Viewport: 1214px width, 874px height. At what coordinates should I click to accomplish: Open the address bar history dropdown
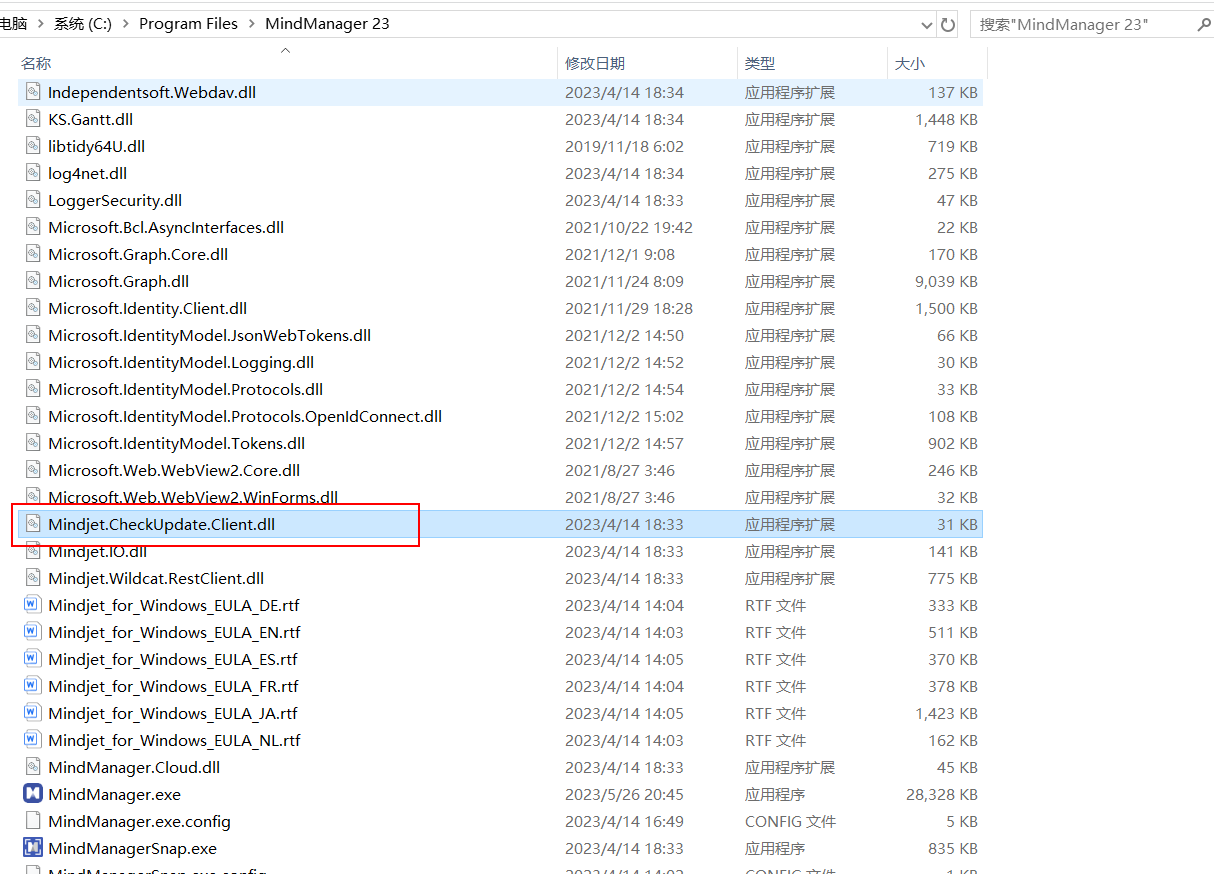(x=926, y=24)
